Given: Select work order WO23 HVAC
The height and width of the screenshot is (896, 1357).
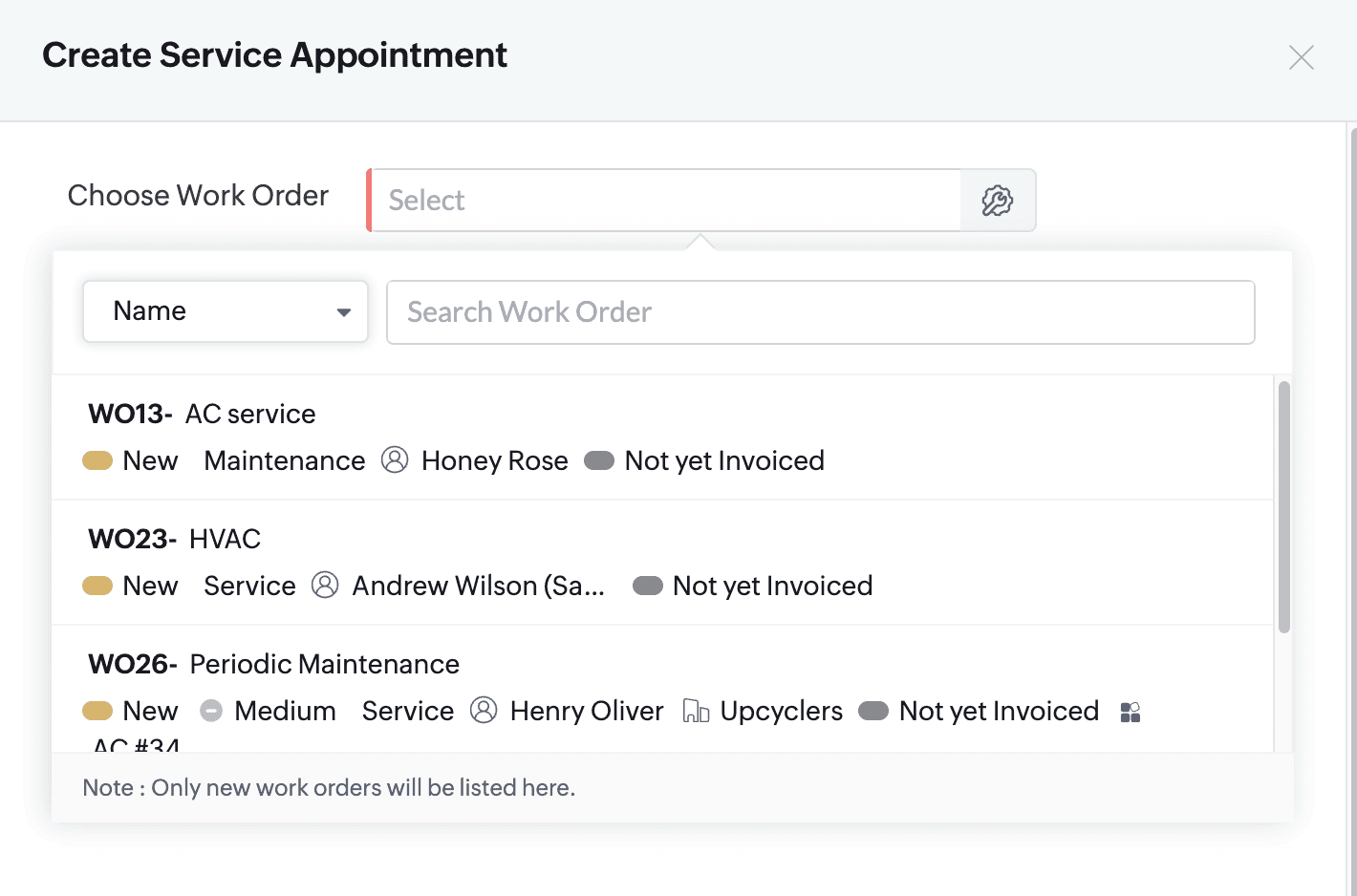Looking at the screenshot, I should pyautogui.click(x=225, y=539).
